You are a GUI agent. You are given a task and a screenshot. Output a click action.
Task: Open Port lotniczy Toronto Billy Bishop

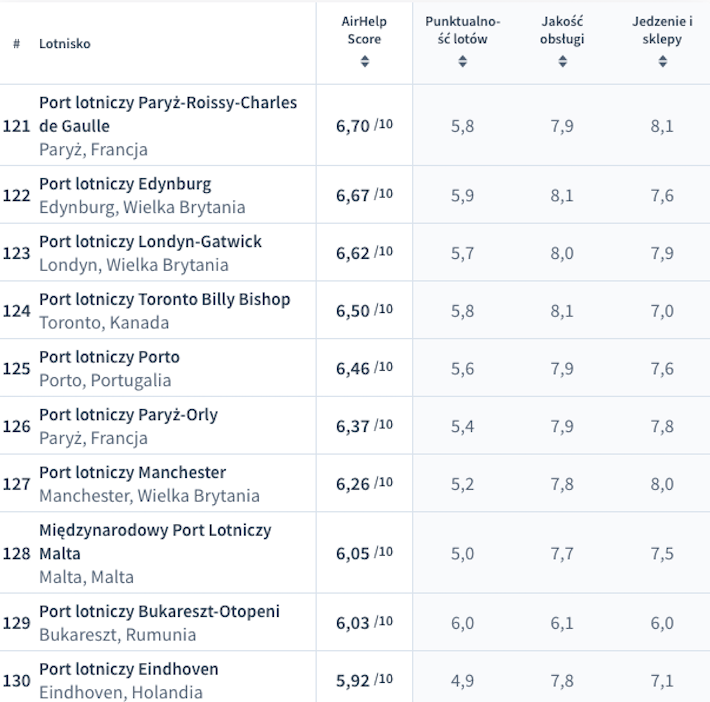(x=164, y=300)
